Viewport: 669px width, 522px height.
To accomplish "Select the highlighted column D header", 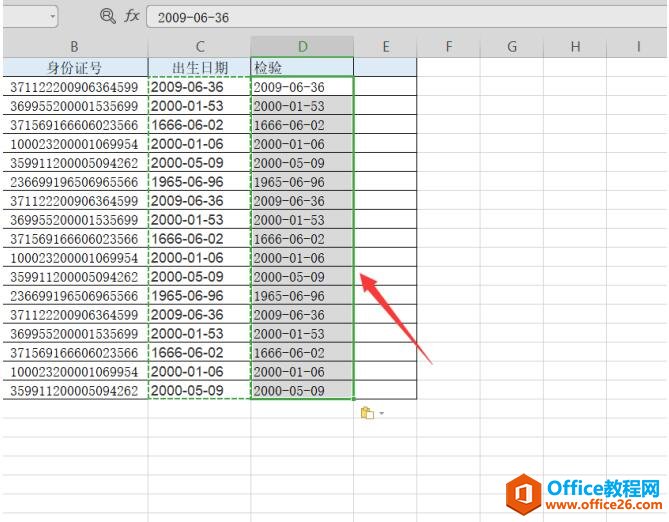I will [x=303, y=46].
